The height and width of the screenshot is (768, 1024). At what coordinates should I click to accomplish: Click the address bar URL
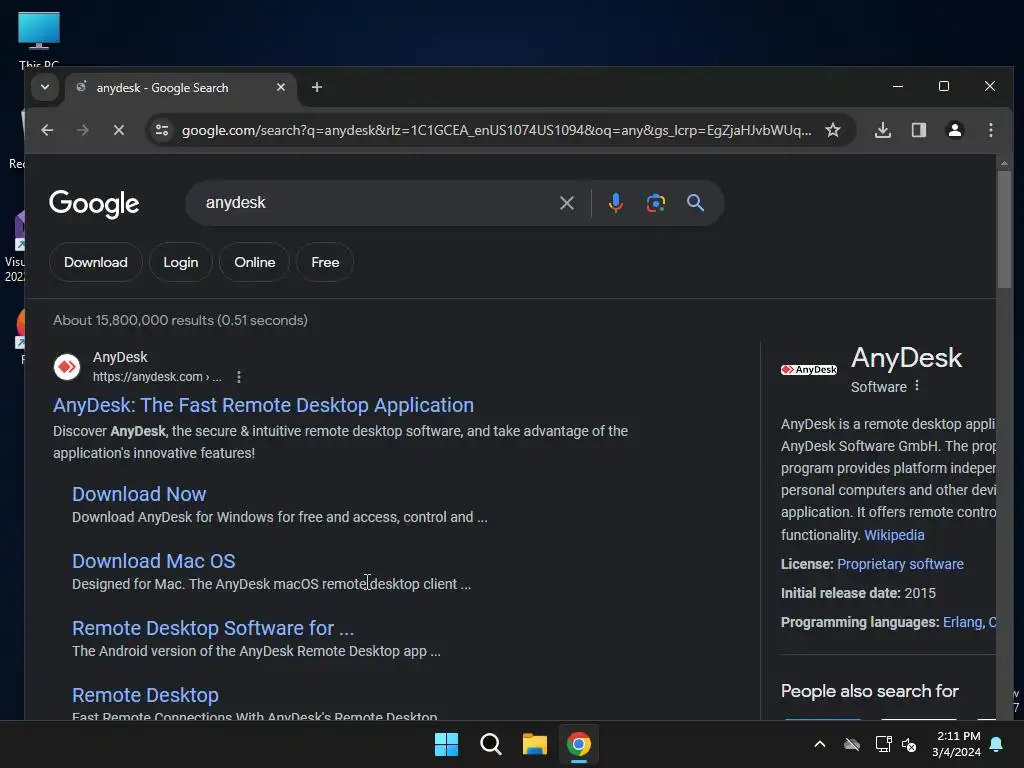coord(496,130)
